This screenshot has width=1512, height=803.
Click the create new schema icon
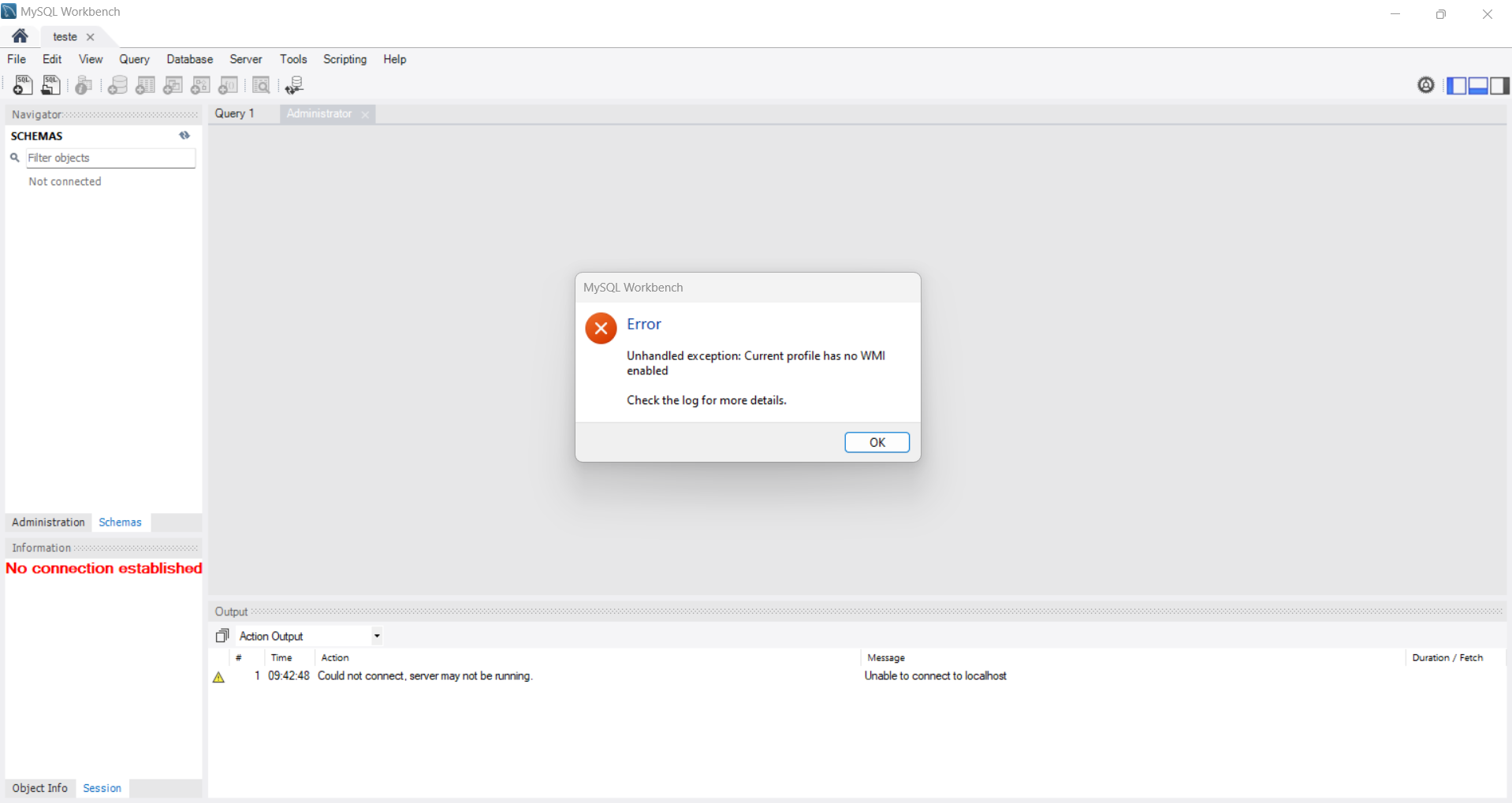117,85
